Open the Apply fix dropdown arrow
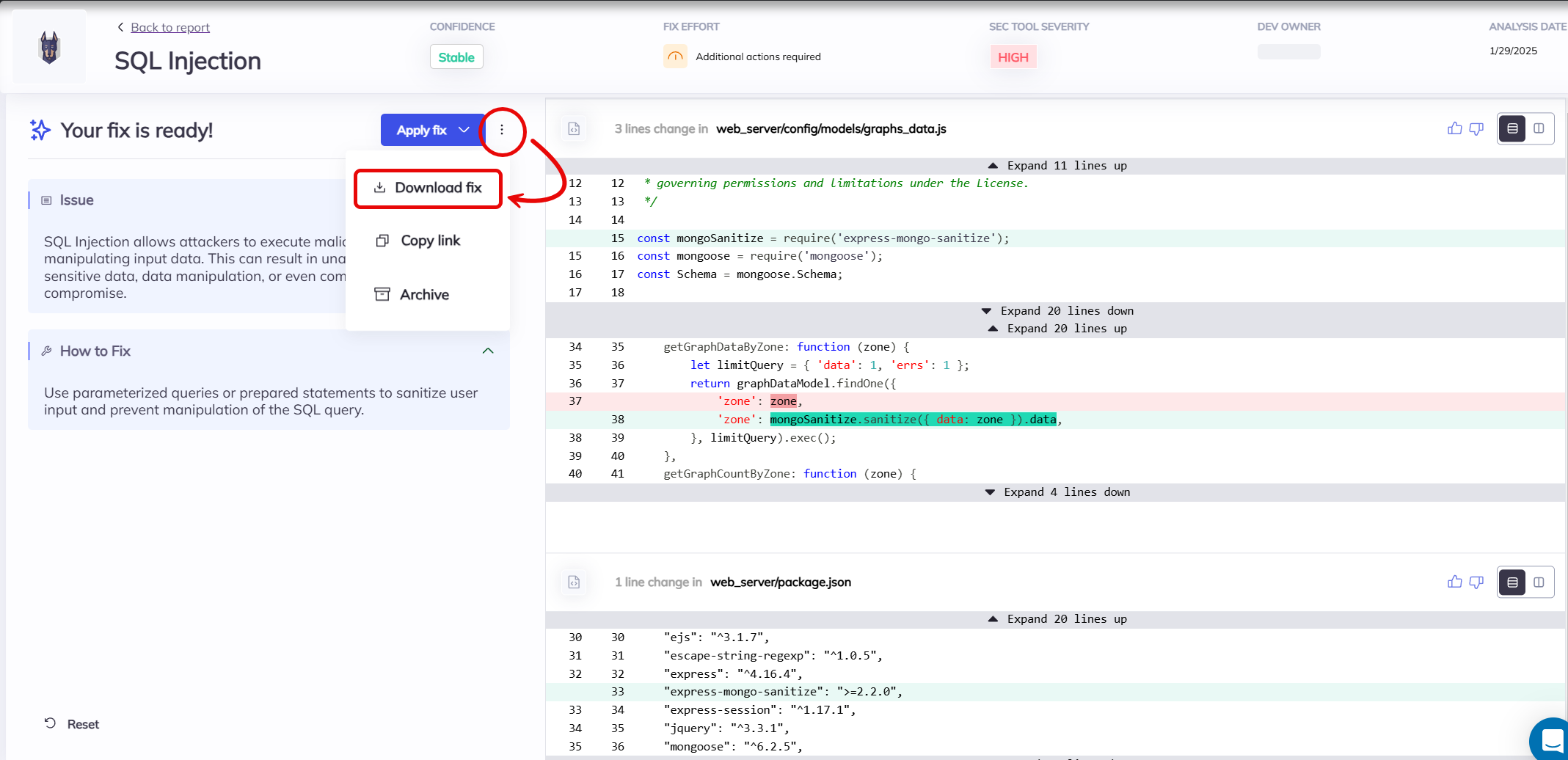The image size is (1568, 760). click(x=464, y=130)
